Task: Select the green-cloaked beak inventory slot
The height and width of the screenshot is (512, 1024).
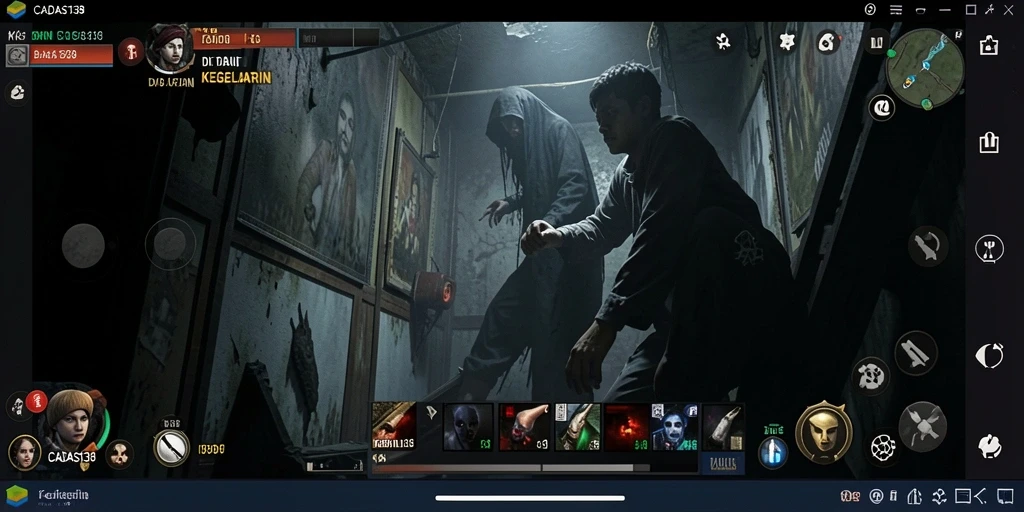Action: point(577,427)
